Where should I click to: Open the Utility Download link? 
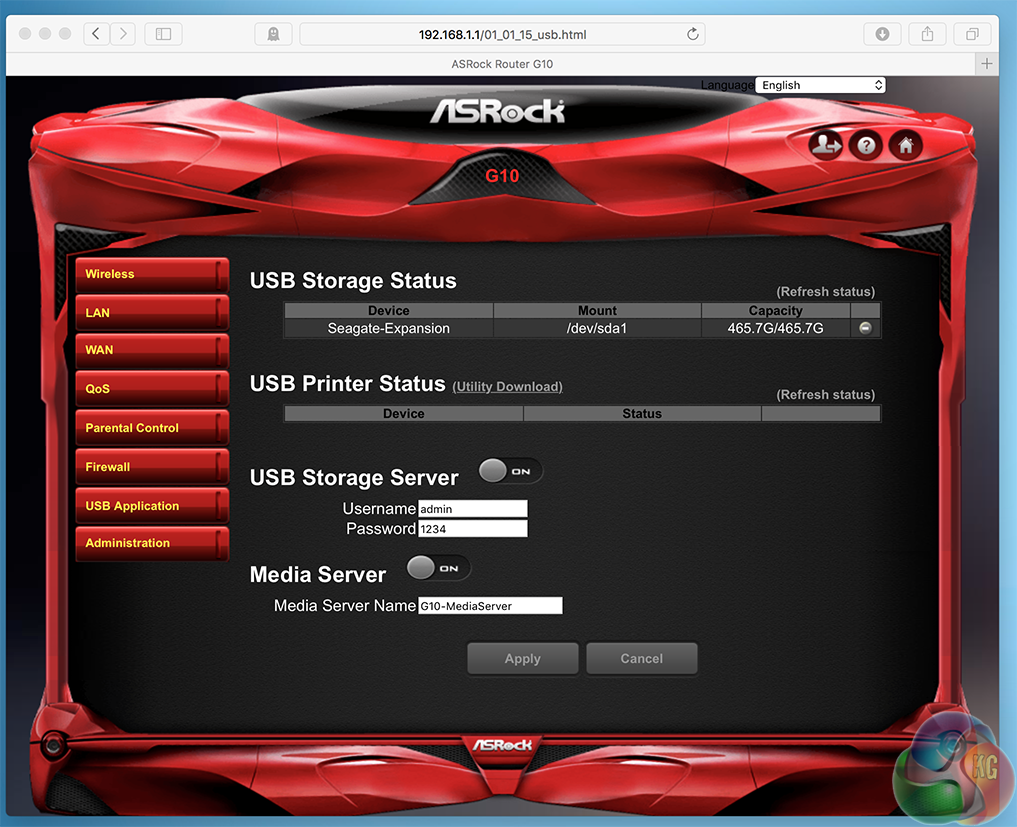tap(507, 387)
